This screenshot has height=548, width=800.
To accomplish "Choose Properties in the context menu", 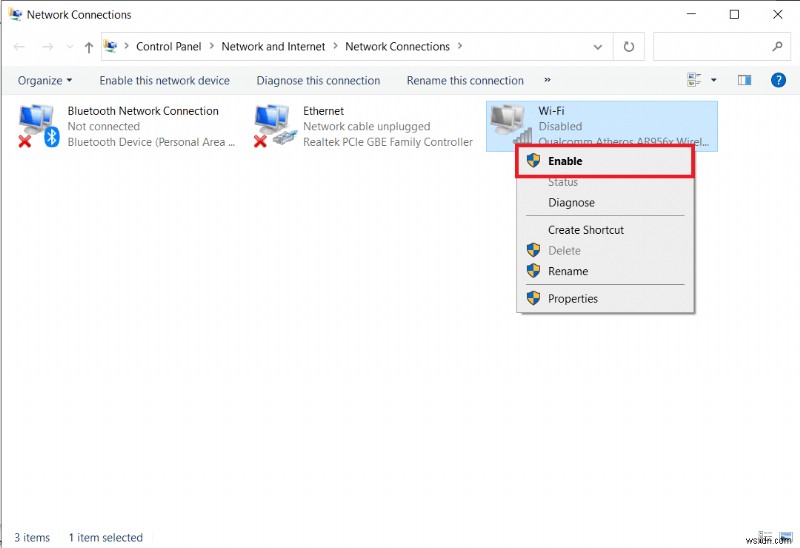I will pos(605,298).
